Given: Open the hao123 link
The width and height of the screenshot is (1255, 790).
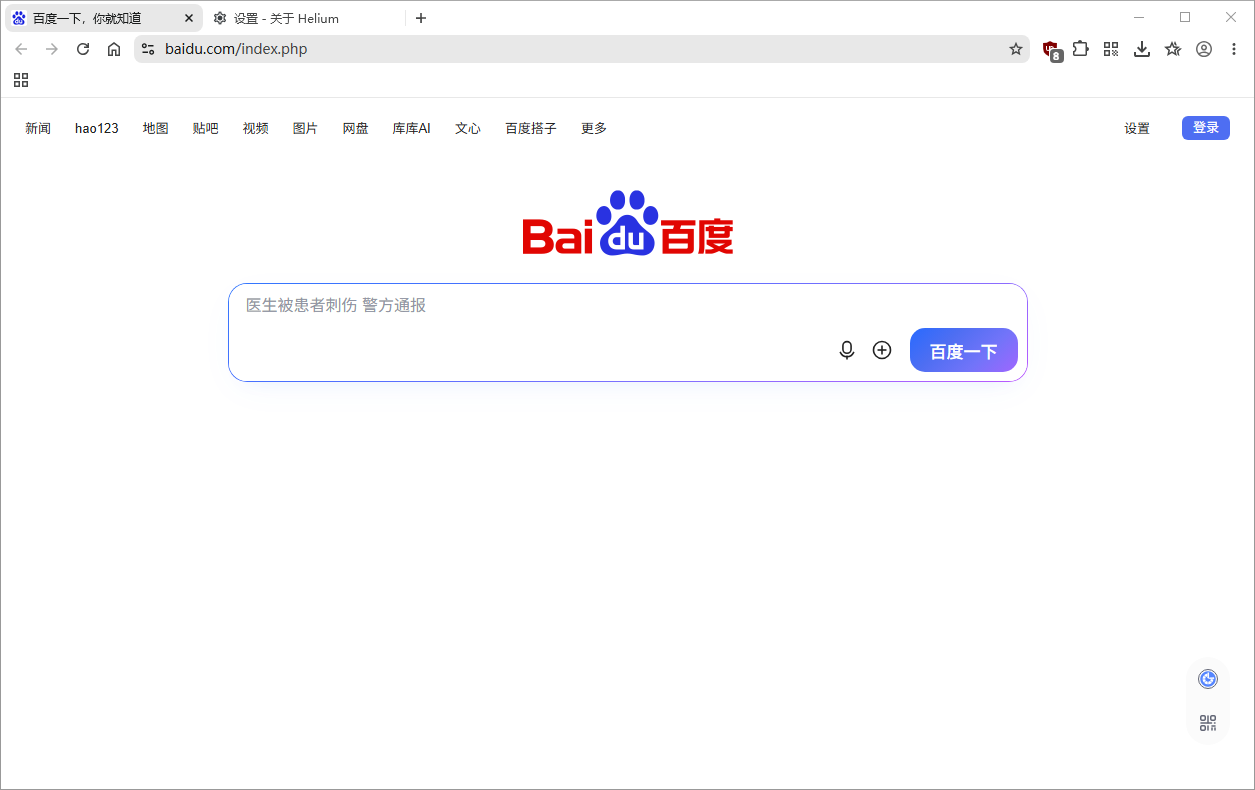Looking at the screenshot, I should point(97,128).
